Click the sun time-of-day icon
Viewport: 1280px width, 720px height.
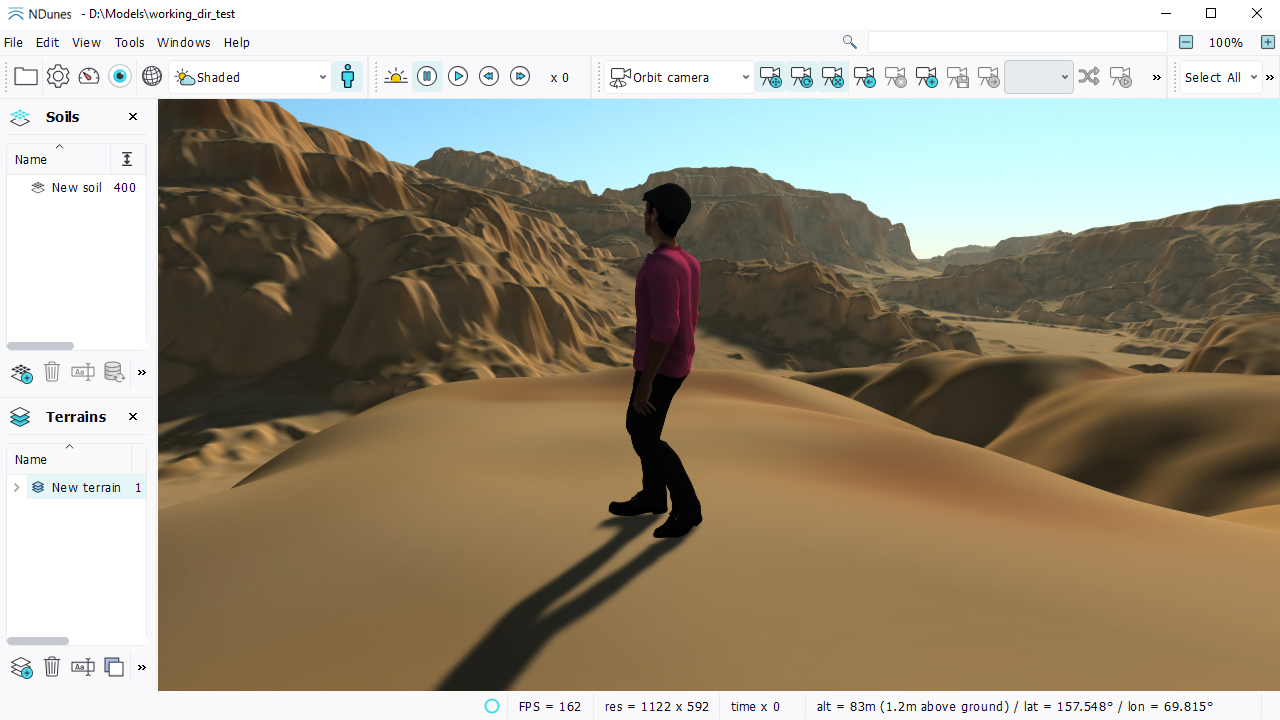(x=395, y=77)
